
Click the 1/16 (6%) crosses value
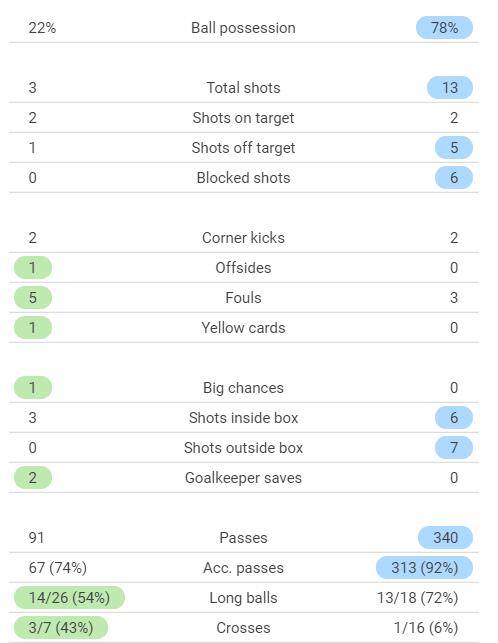point(426,628)
